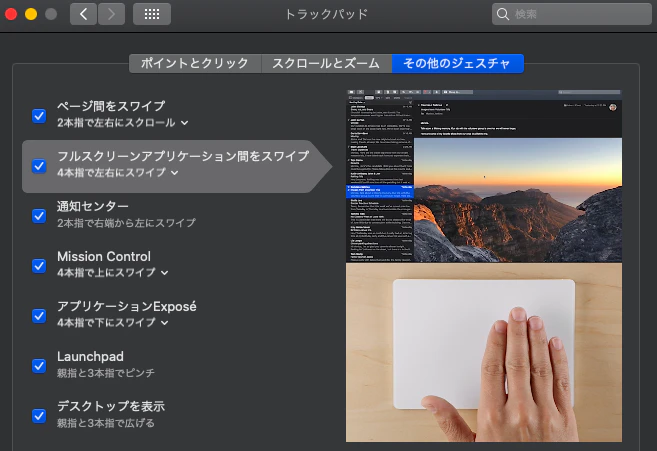The height and width of the screenshot is (451, 657).
Task: Click the magnifier icon in the search field
Action: [x=502, y=14]
